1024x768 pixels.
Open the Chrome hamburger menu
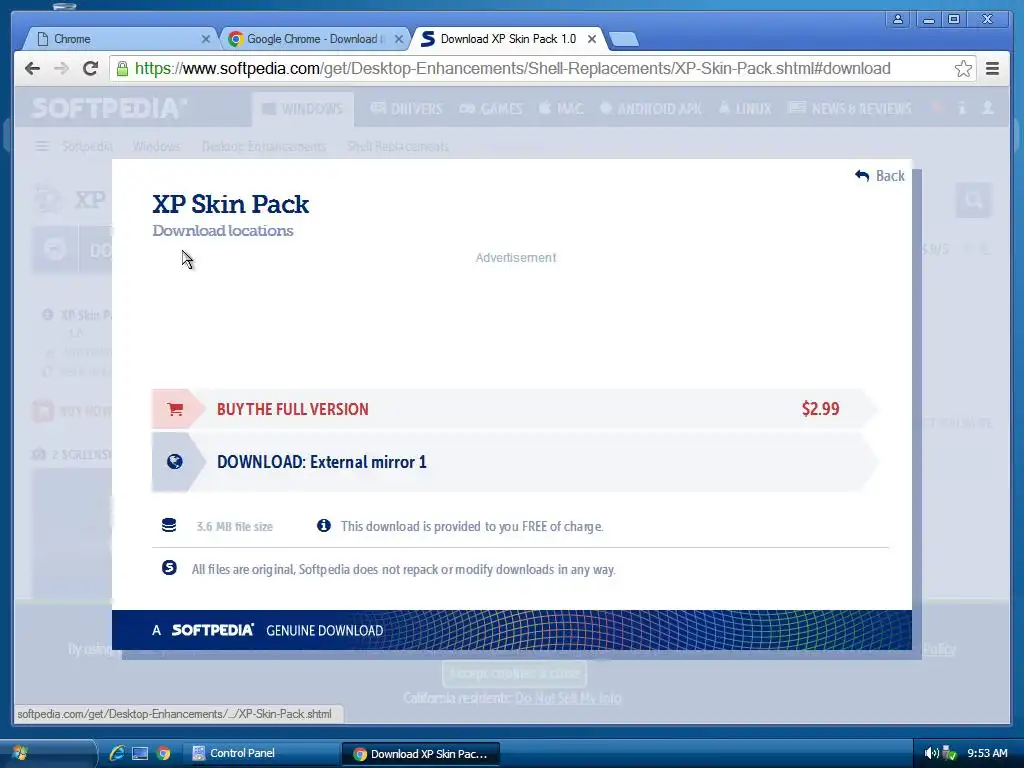pos(992,69)
